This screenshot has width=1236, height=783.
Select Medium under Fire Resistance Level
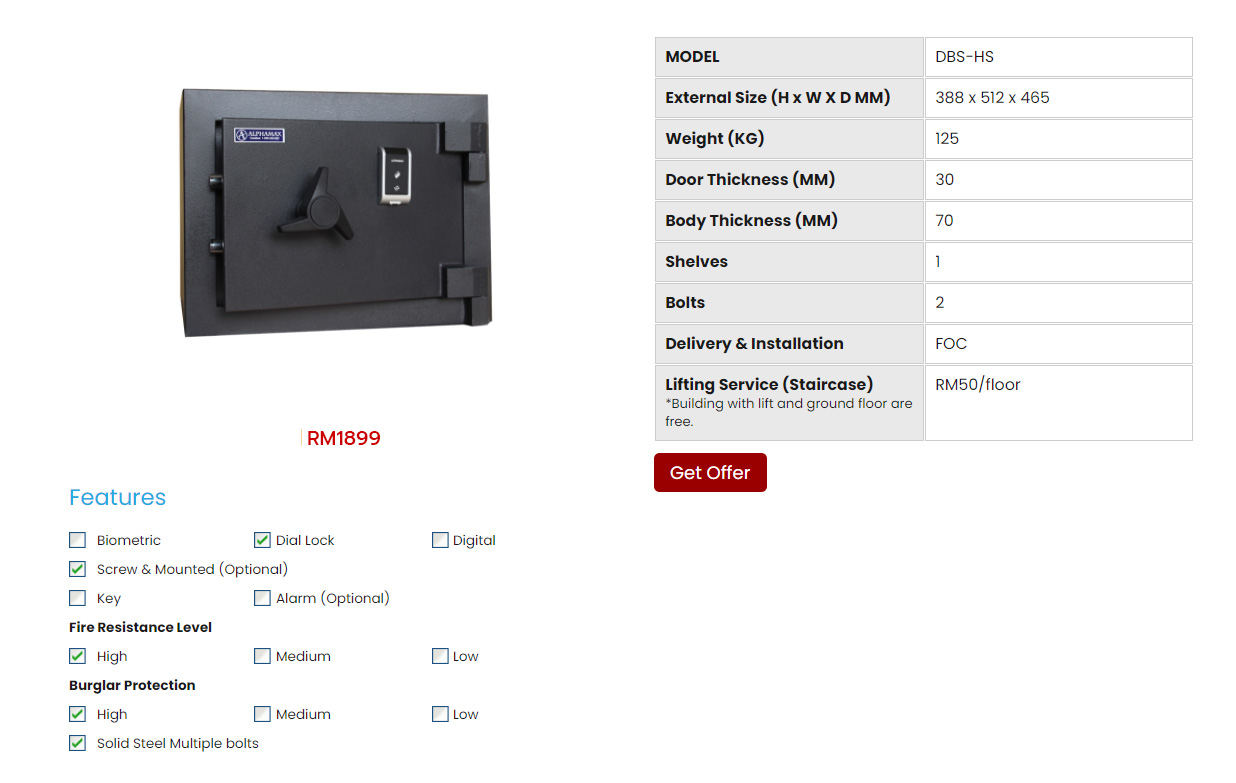pos(262,656)
